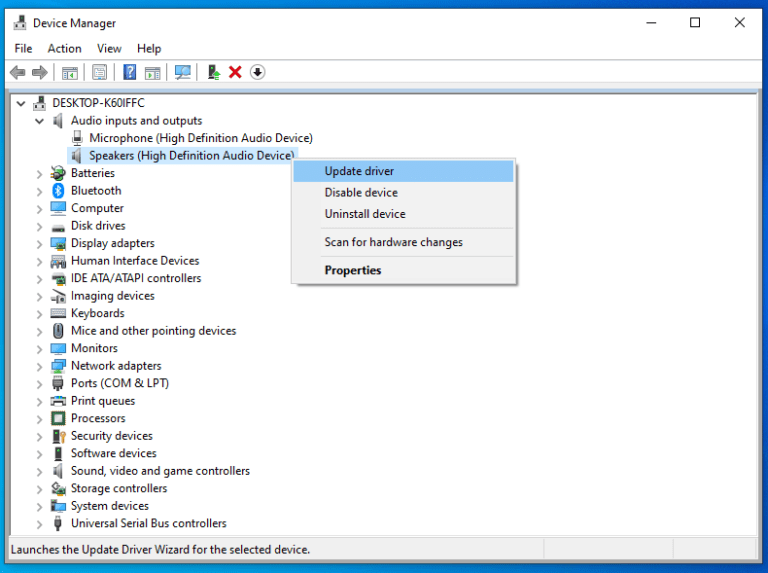Click the Universal Serial Bus controllers icon
This screenshot has width=768, height=573.
pyautogui.click(x=58, y=524)
